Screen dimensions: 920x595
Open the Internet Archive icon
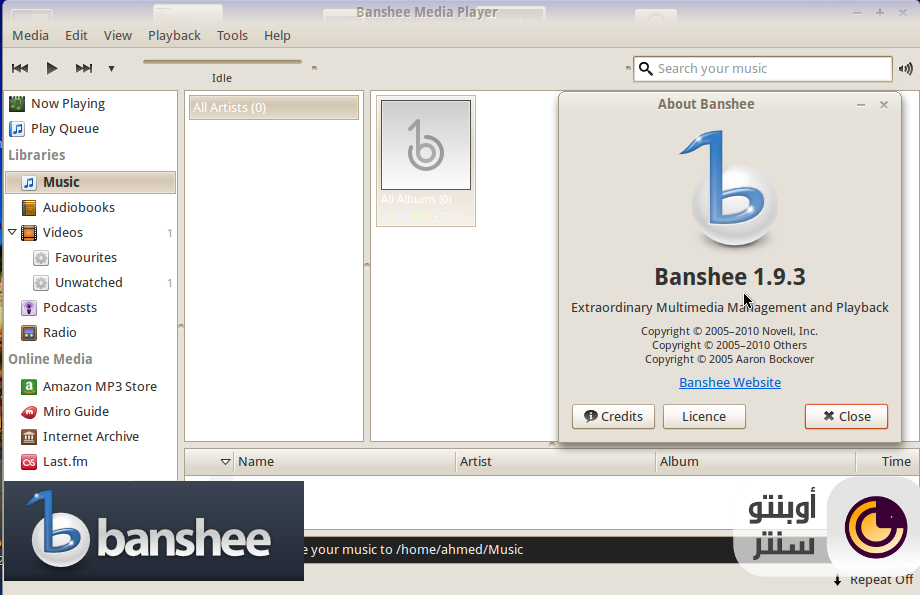tap(30, 436)
